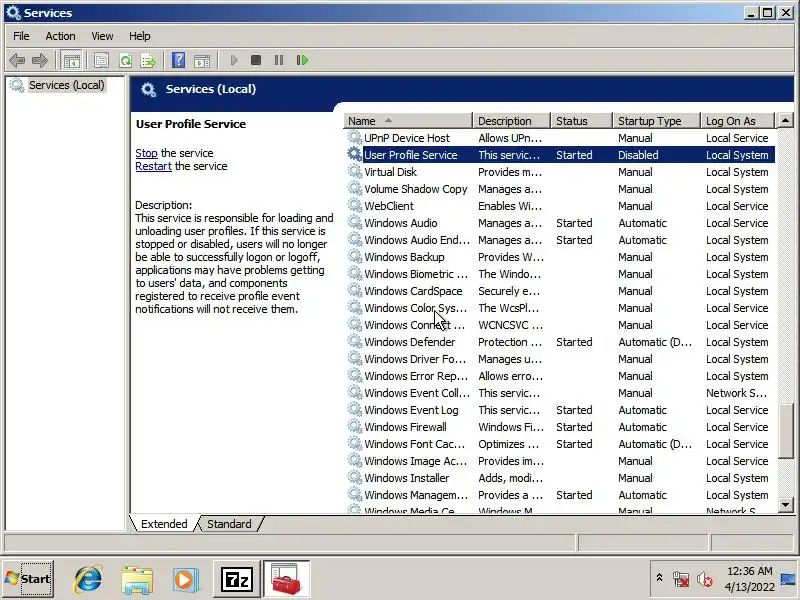Switch to the Extended tab
Image resolution: width=800 pixels, height=600 pixels.
point(164,524)
